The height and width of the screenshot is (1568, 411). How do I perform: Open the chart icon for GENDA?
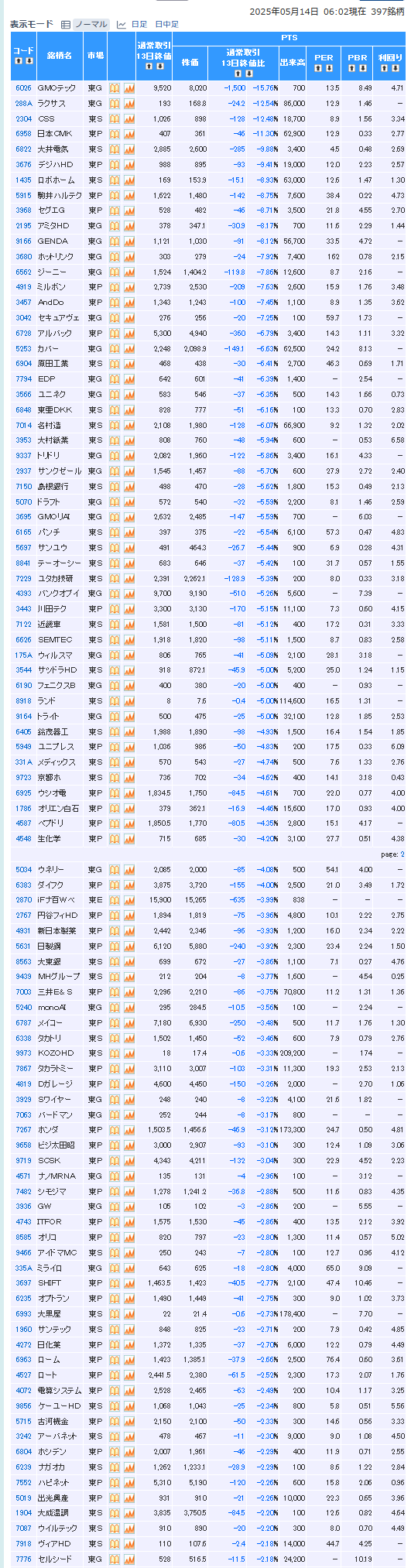point(129,241)
